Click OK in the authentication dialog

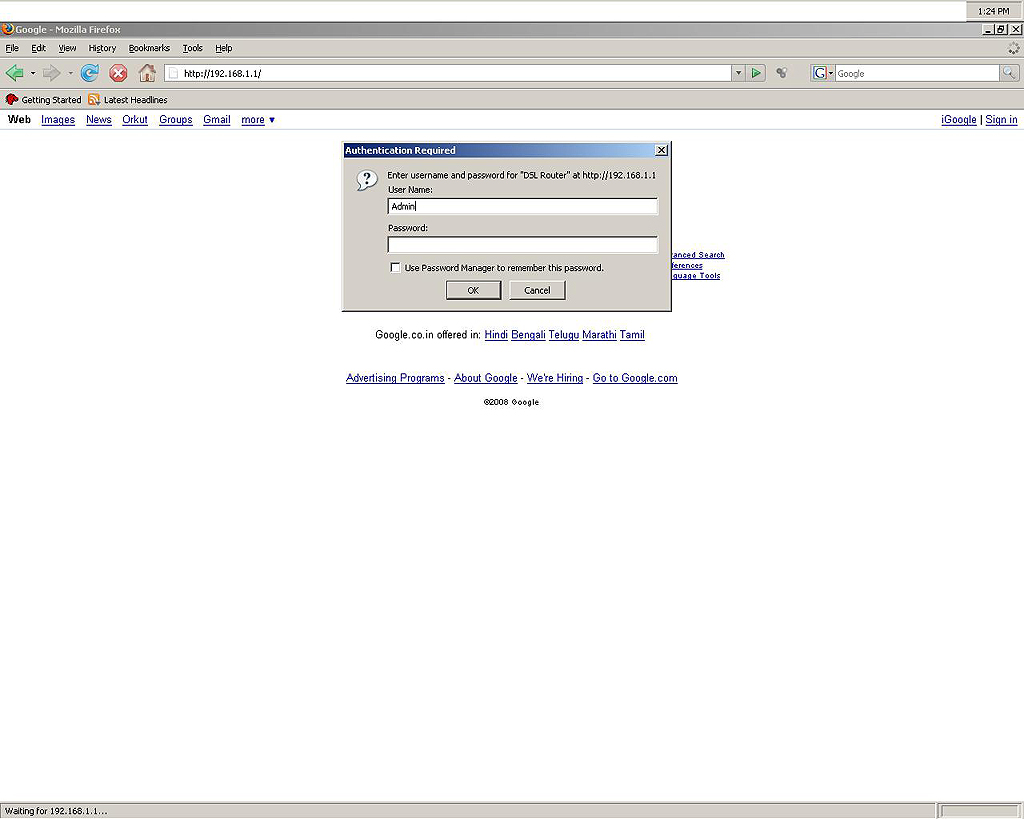click(x=473, y=290)
